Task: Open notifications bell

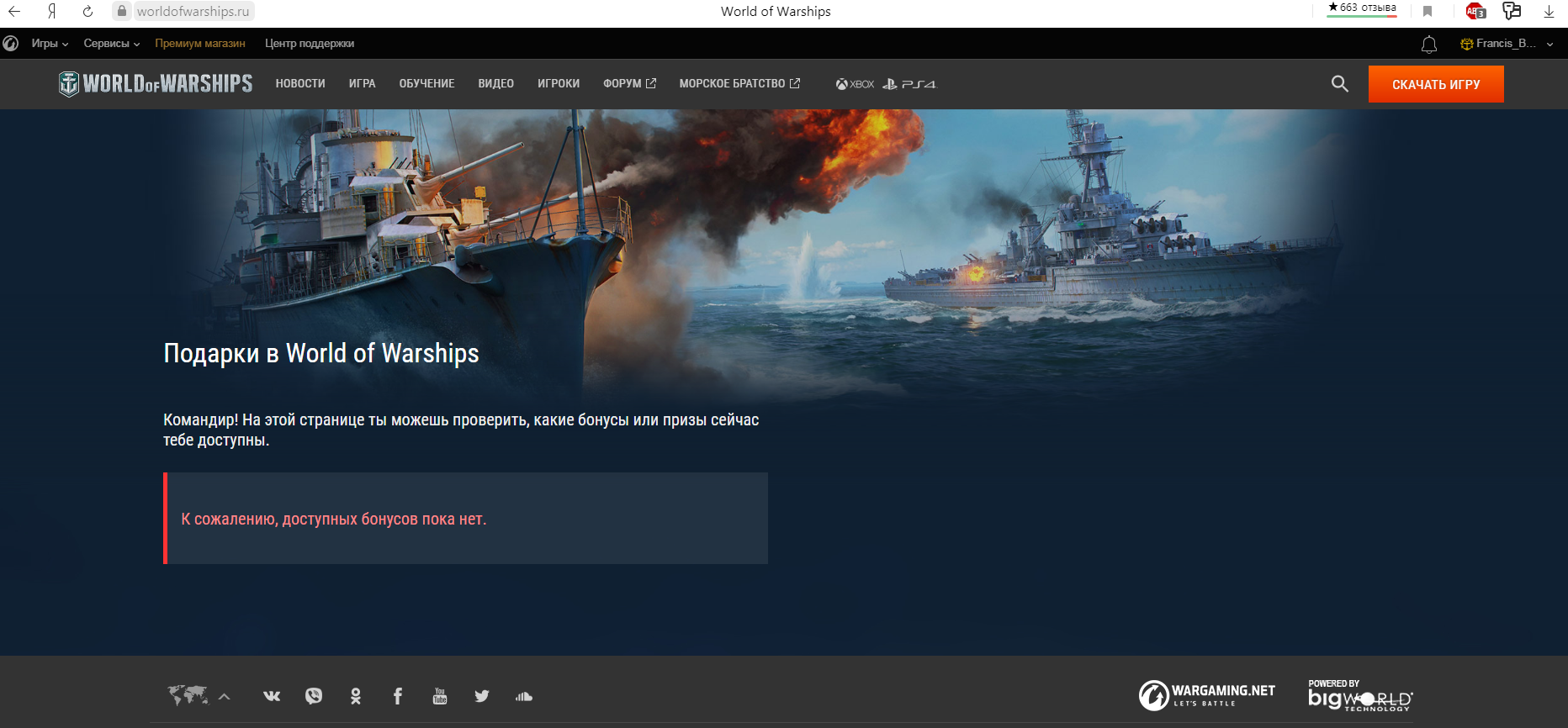Action: pyautogui.click(x=1428, y=44)
